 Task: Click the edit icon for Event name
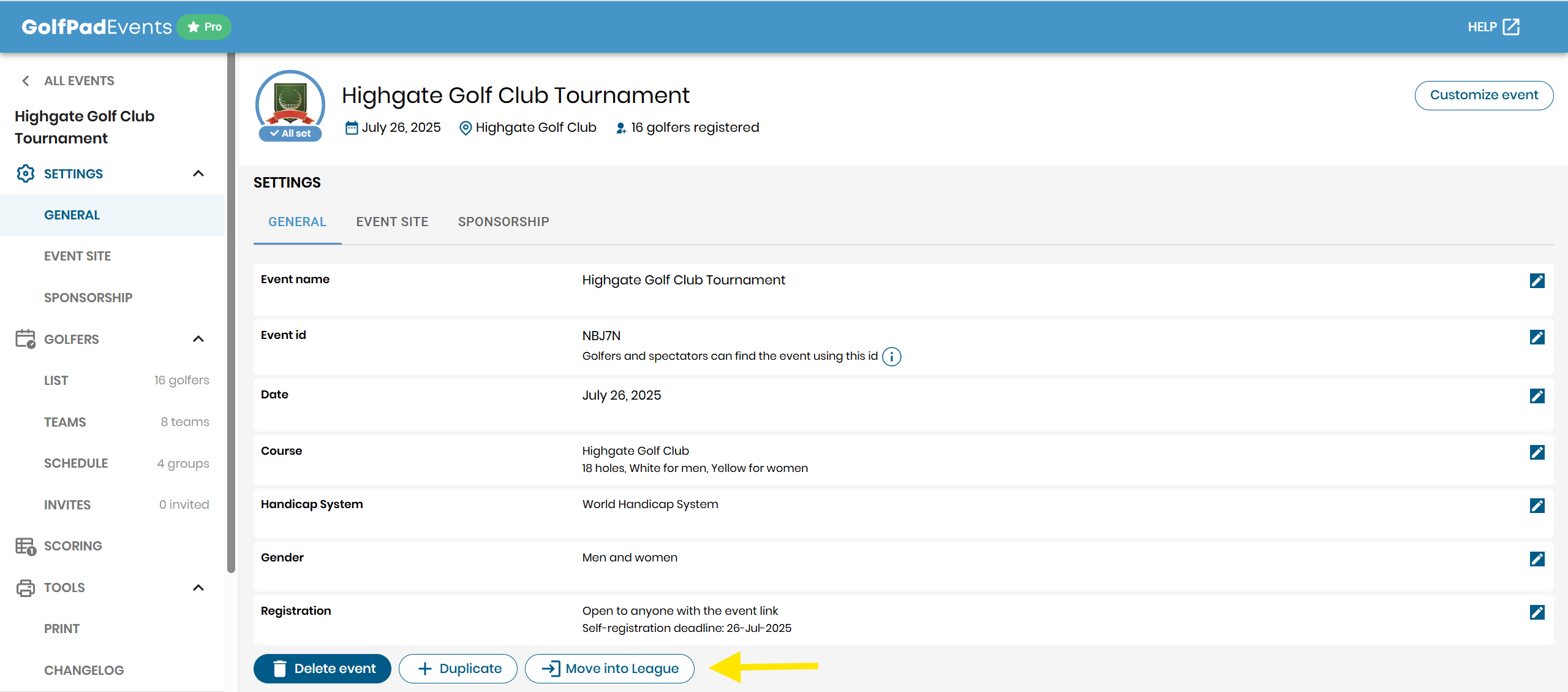coord(1537,281)
